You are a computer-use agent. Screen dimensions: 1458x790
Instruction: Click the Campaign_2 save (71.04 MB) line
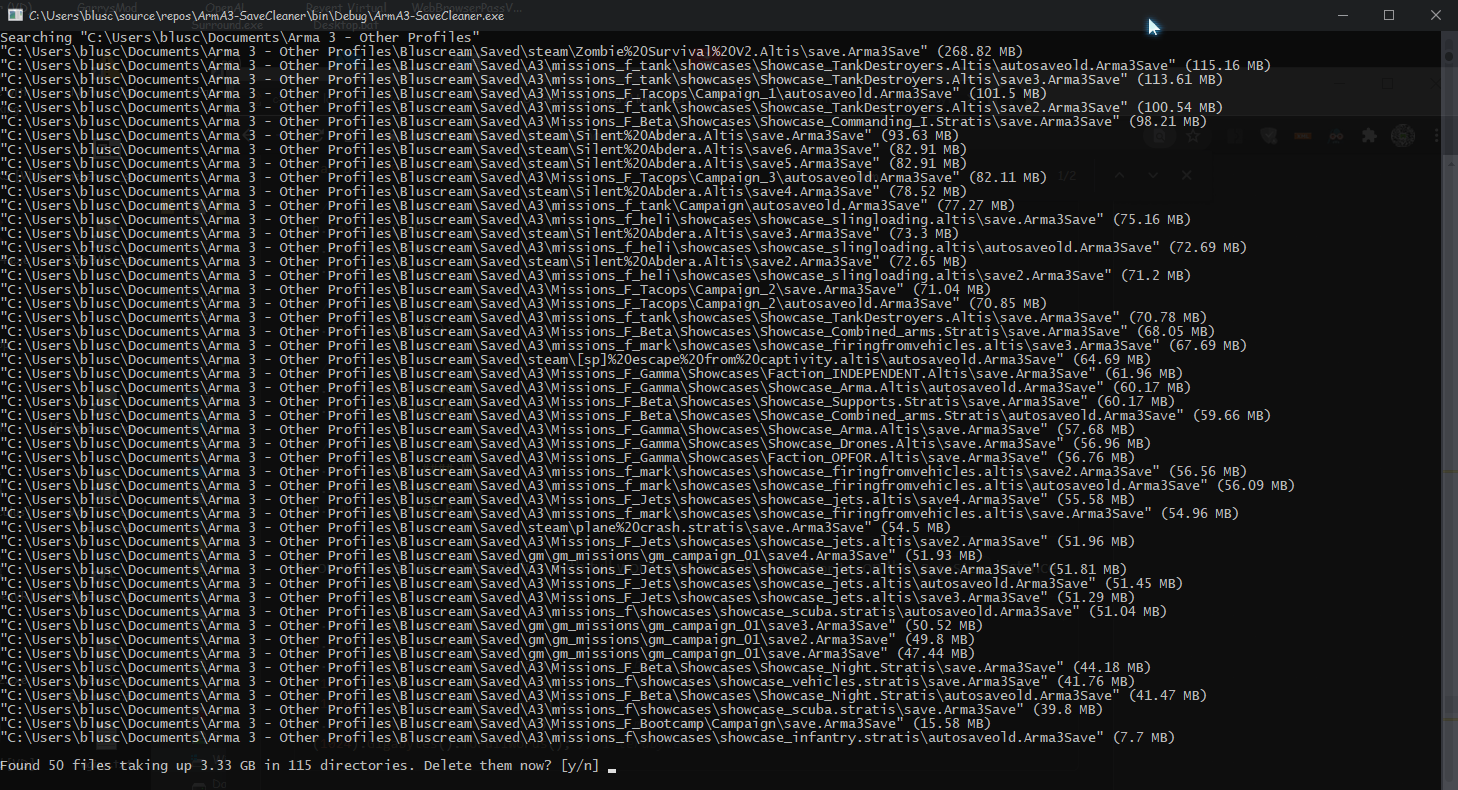click(x=495, y=289)
